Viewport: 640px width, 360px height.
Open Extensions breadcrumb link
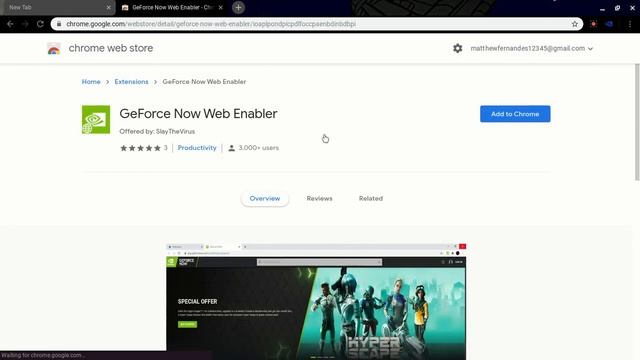click(131, 82)
